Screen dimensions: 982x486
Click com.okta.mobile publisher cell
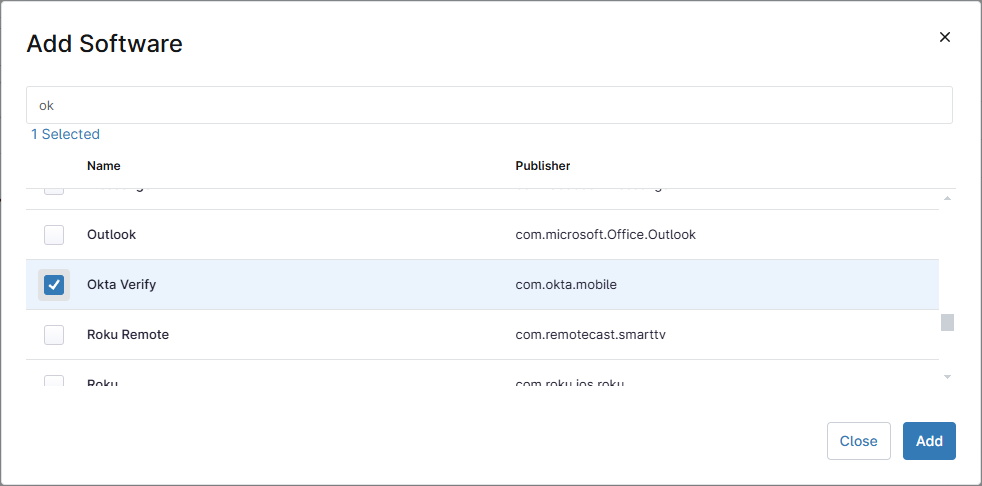point(566,285)
